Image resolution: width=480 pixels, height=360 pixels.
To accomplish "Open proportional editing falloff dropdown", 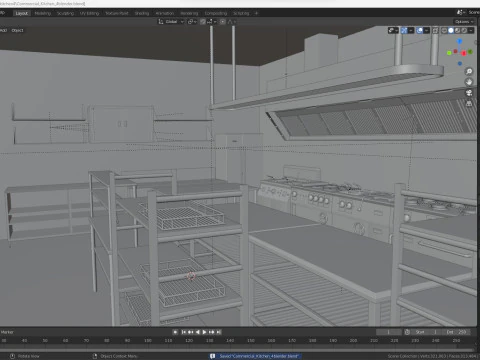I will coord(232,22).
